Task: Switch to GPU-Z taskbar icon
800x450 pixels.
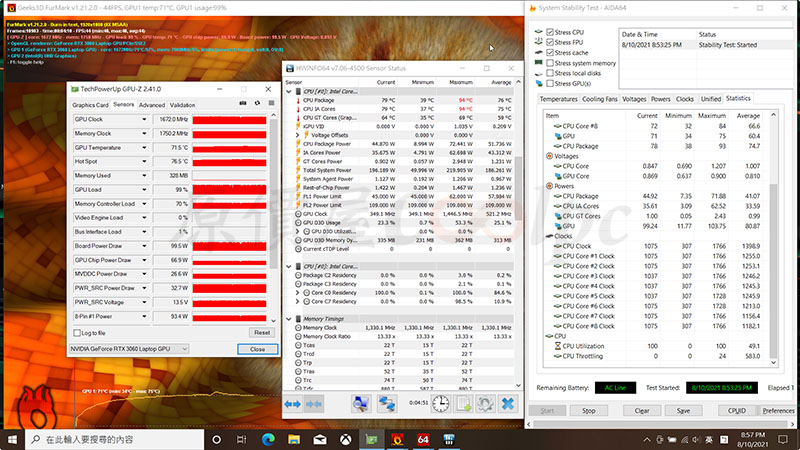Action: point(371,439)
